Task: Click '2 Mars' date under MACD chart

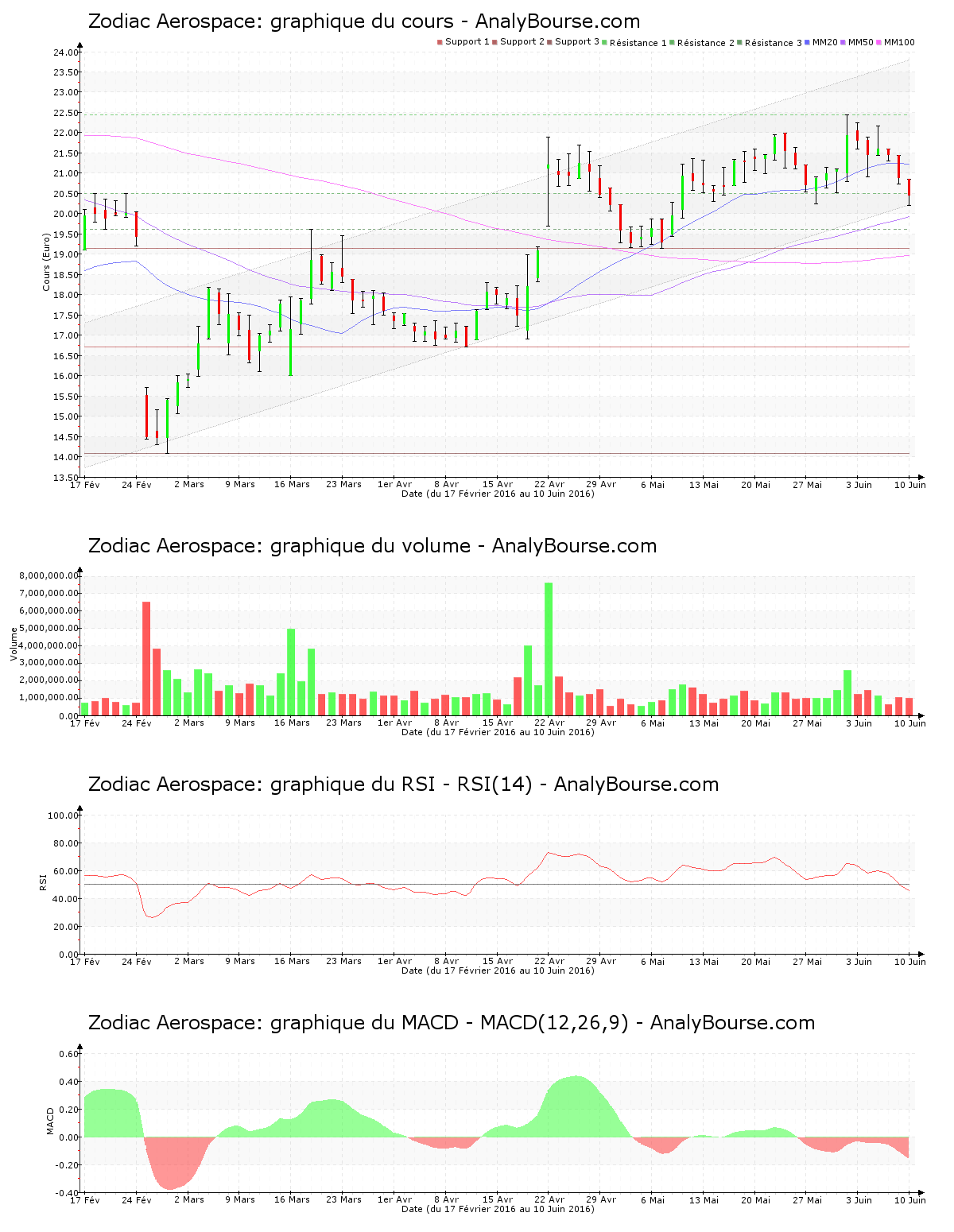Action: click(189, 1199)
